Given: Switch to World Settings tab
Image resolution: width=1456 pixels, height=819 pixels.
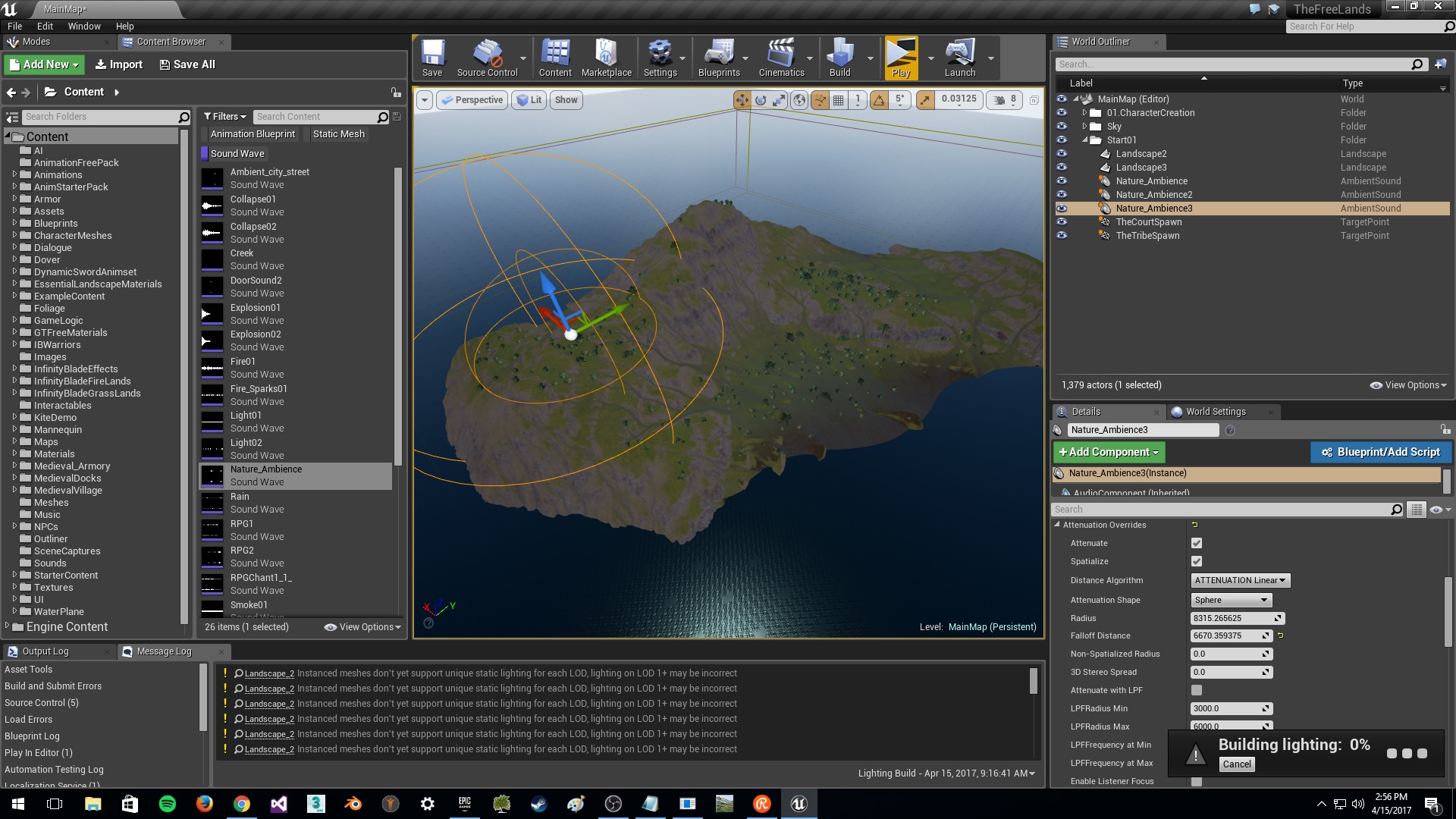Looking at the screenshot, I should [x=1216, y=412].
